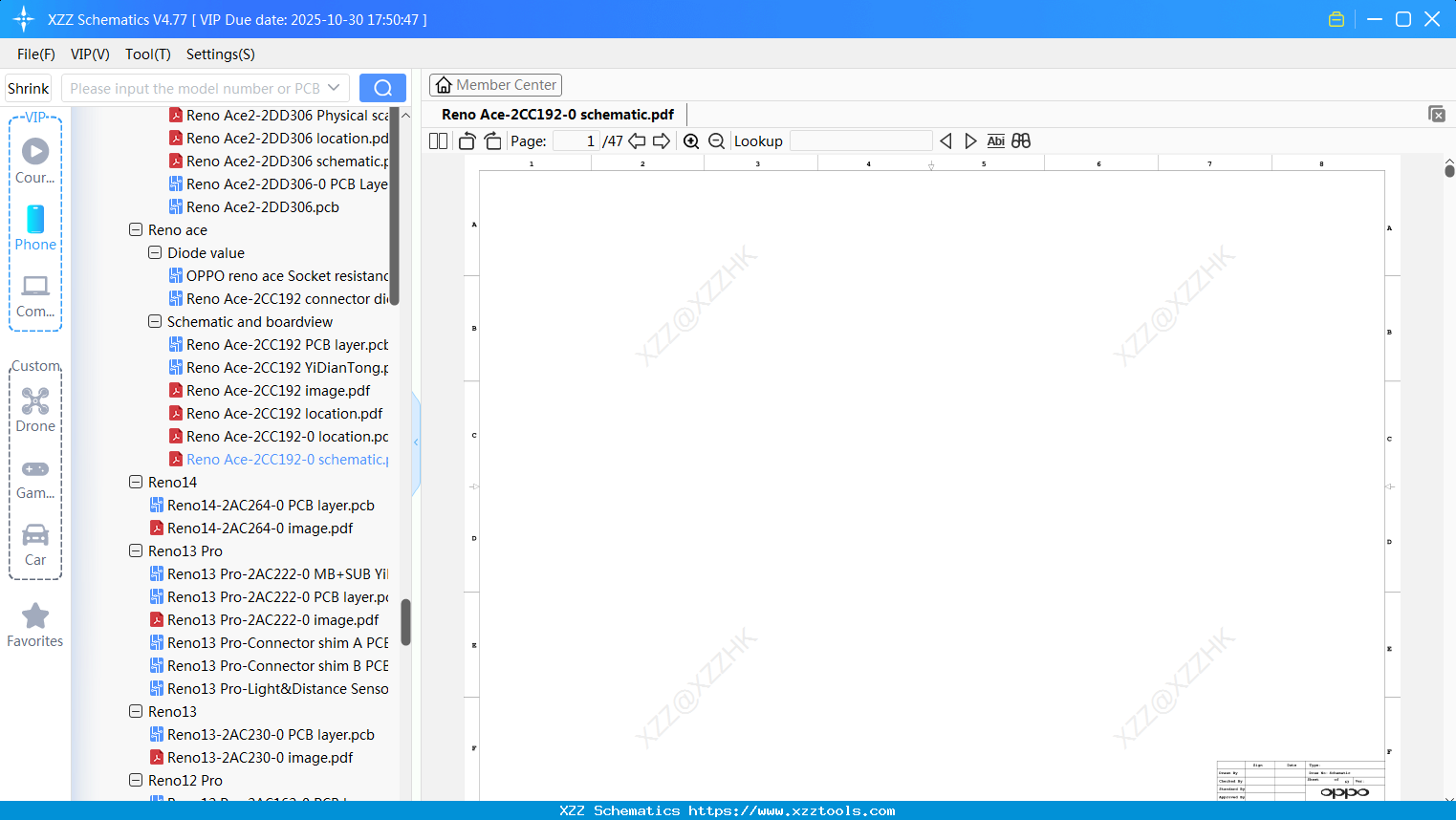The height and width of the screenshot is (820, 1456).
Task: Open Reno13-2AC230-0 image.pdf
Action: click(x=251, y=758)
